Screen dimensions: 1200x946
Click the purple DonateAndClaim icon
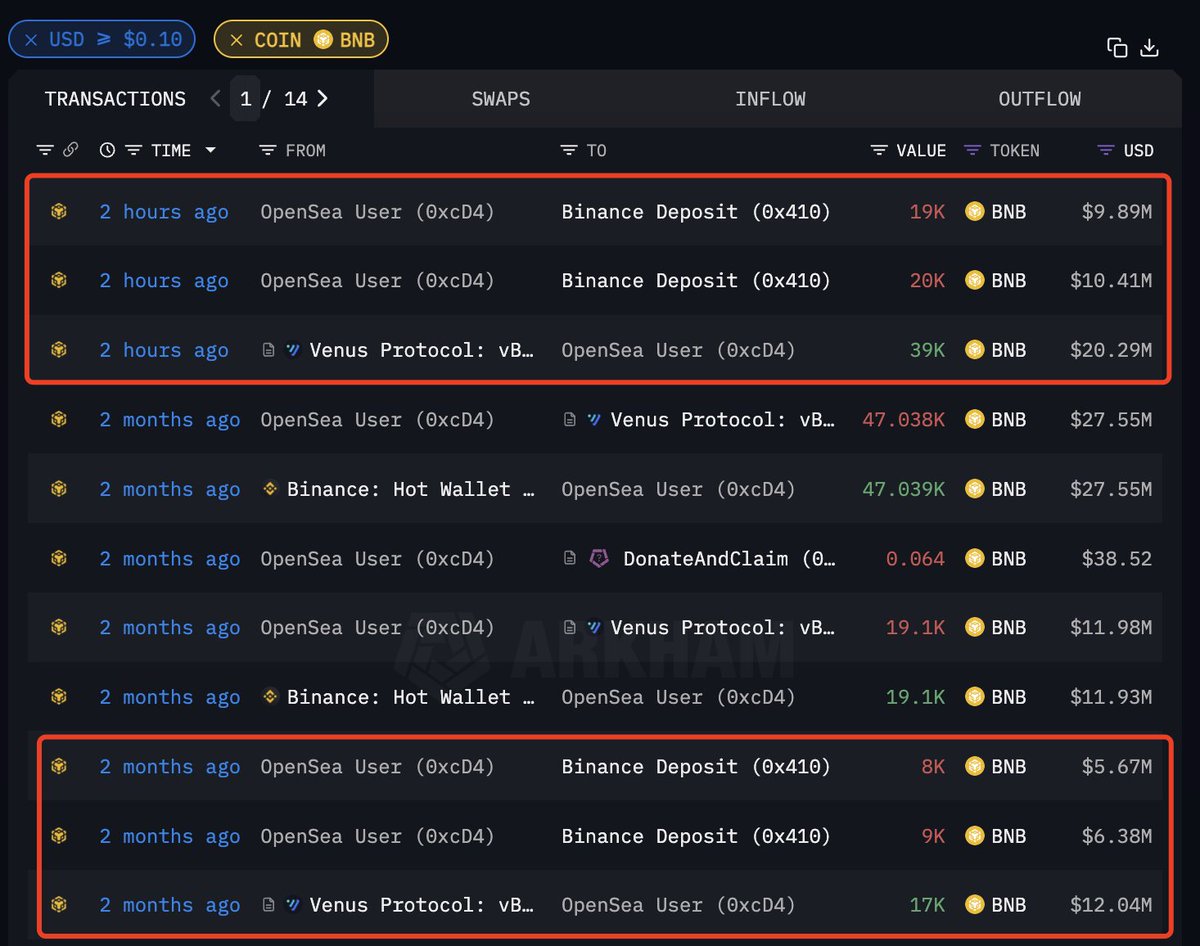pos(599,558)
